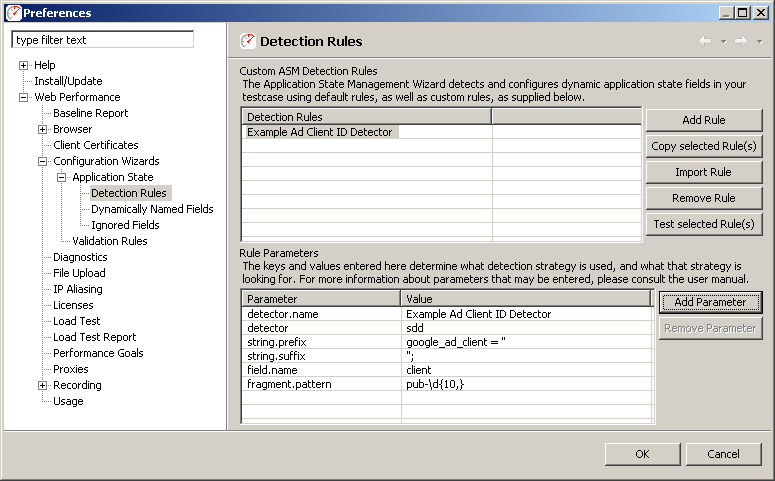Click Test selected Rule(s) button
This screenshot has height=481, width=775.
[703, 224]
